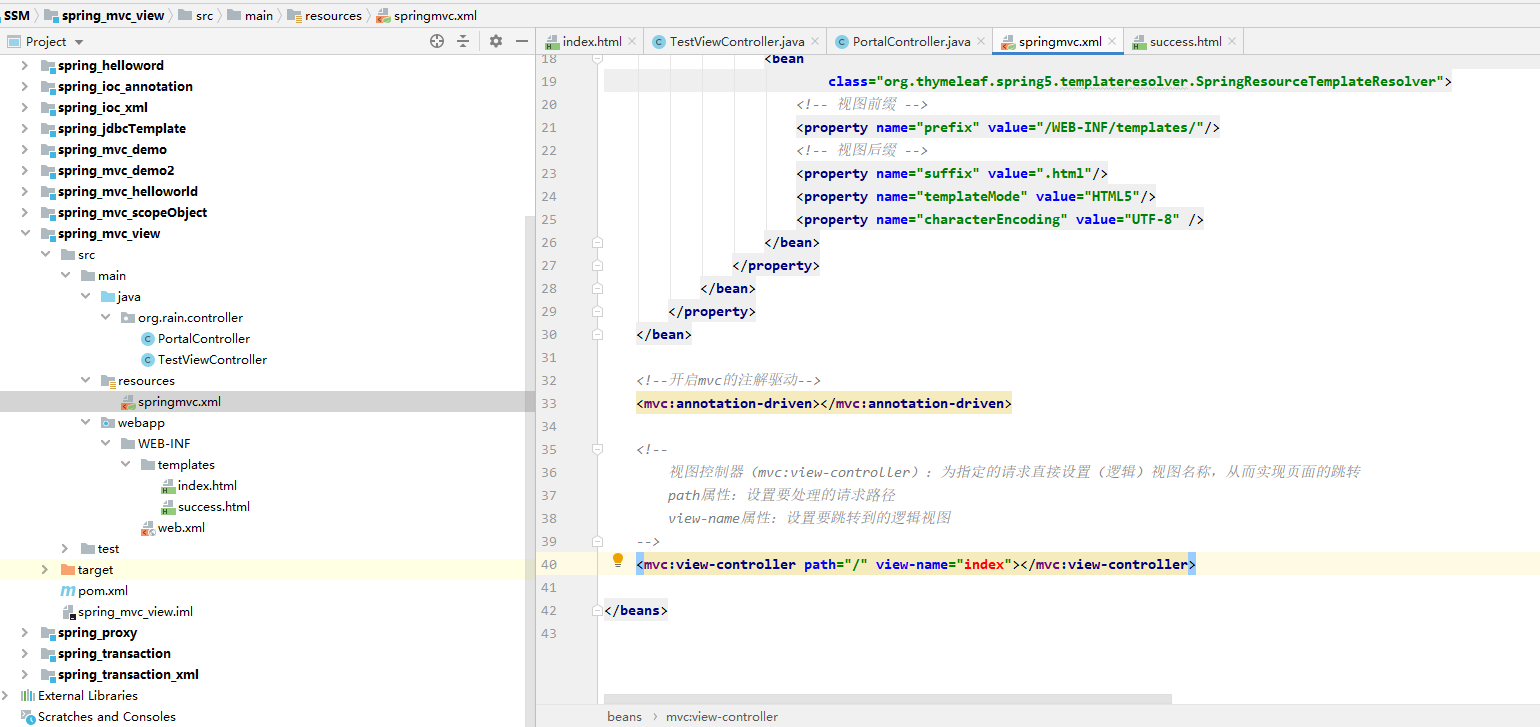Select the spring_transaction_xml module

[x=128, y=674]
